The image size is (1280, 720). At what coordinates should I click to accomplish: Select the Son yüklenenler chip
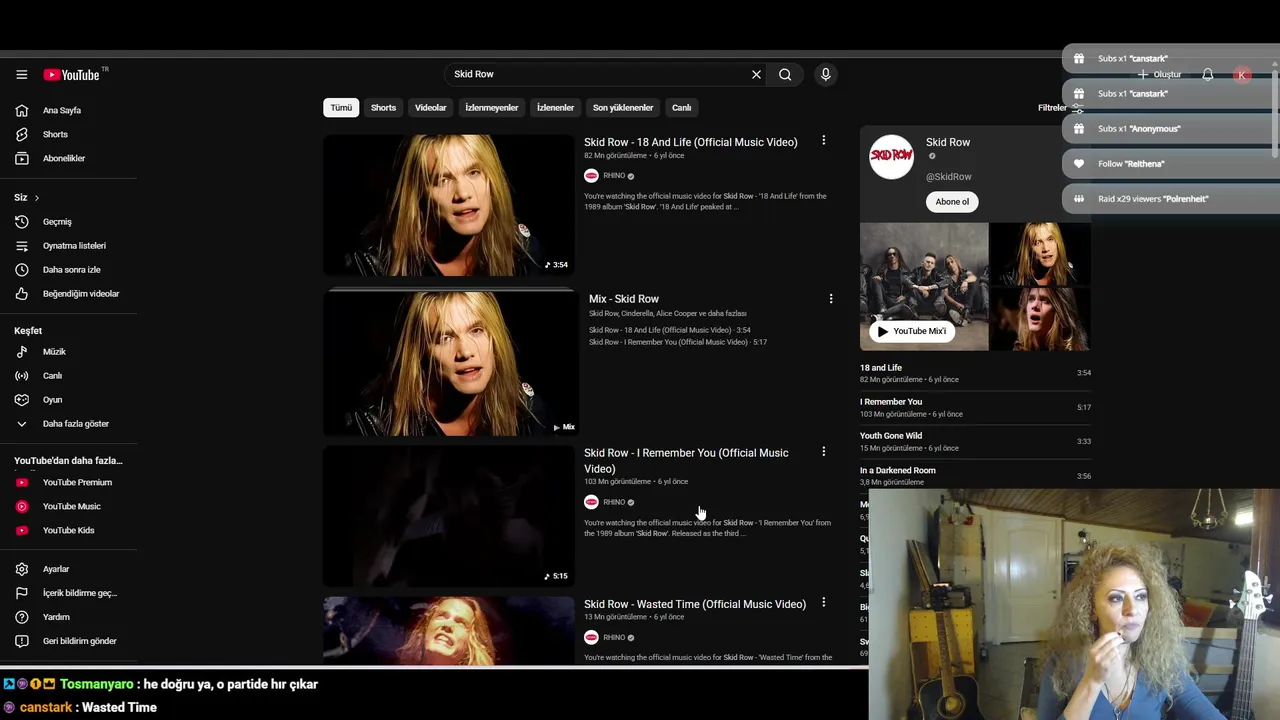(x=622, y=107)
